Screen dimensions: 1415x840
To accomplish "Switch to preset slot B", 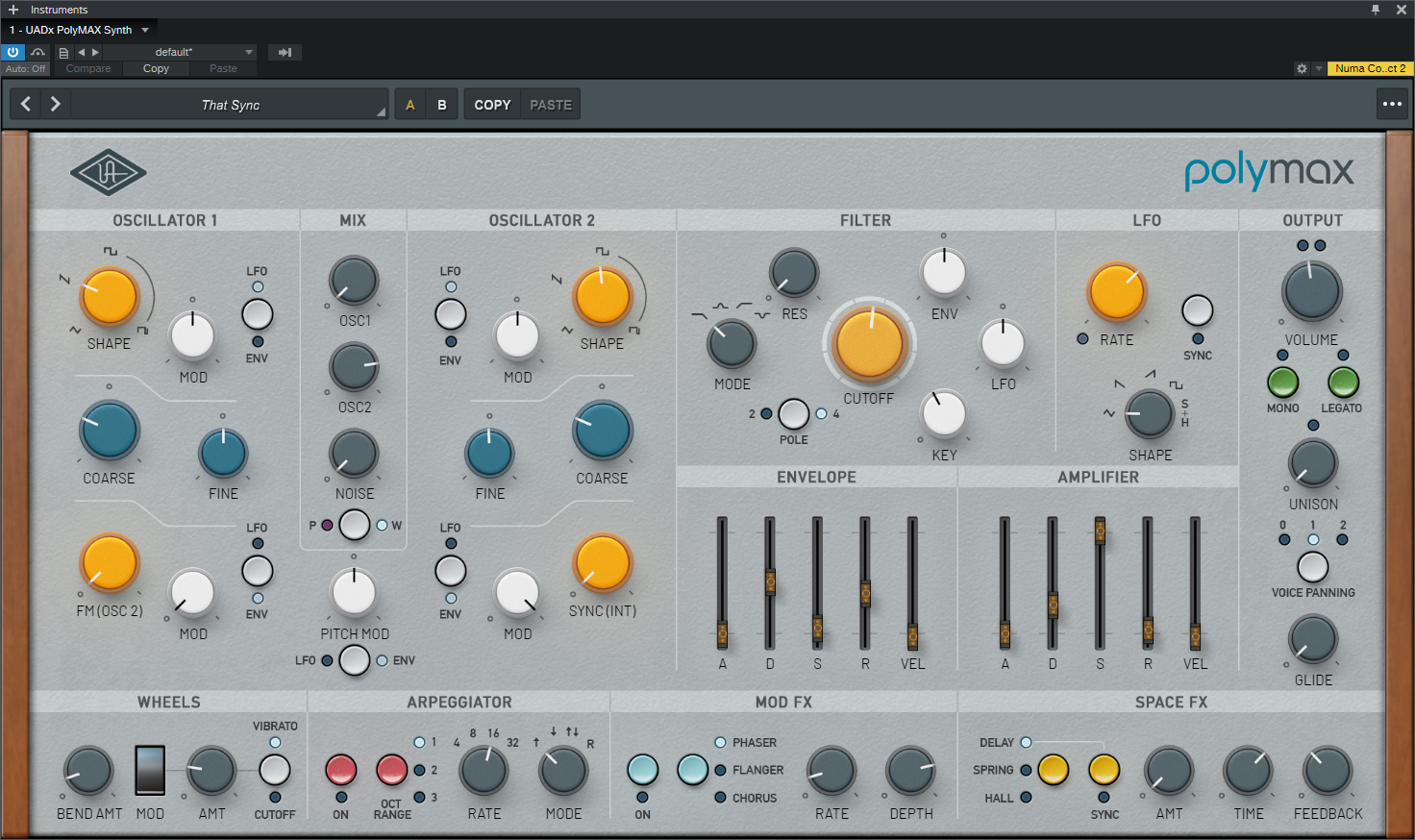I will tap(442, 105).
